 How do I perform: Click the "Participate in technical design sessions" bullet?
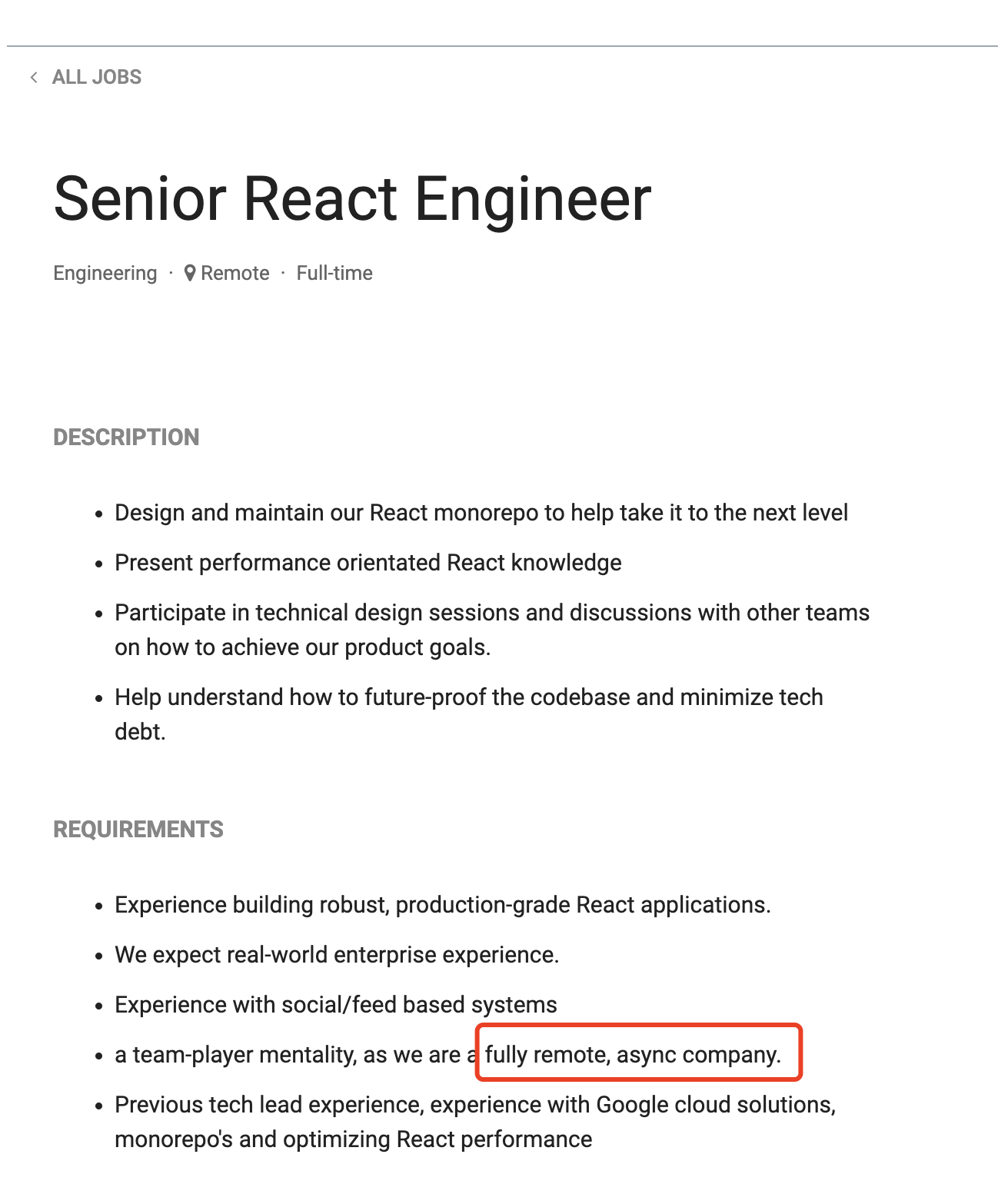point(492,613)
